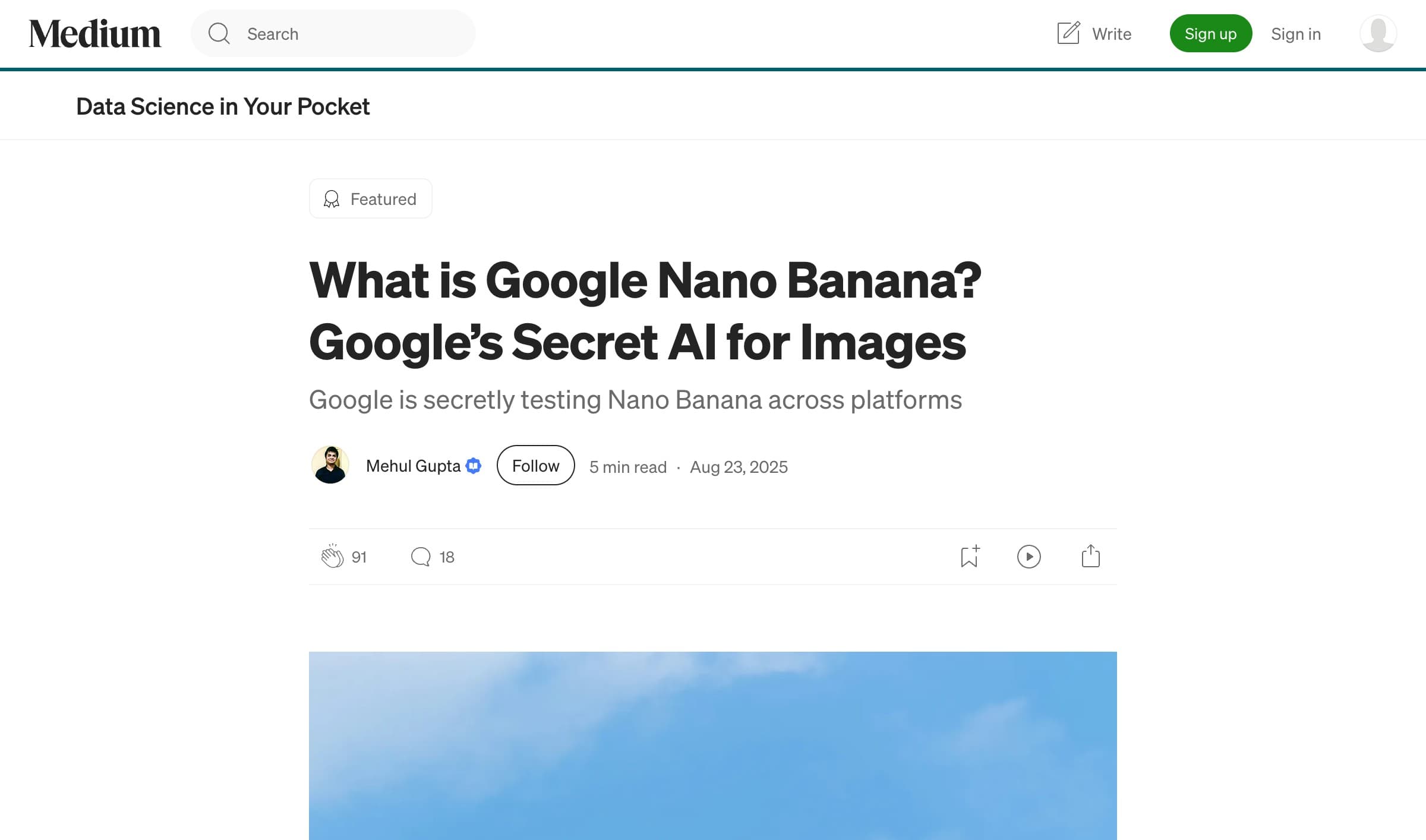Open the search magnifier icon
Viewport: 1426px width, 840px height.
[219, 33]
